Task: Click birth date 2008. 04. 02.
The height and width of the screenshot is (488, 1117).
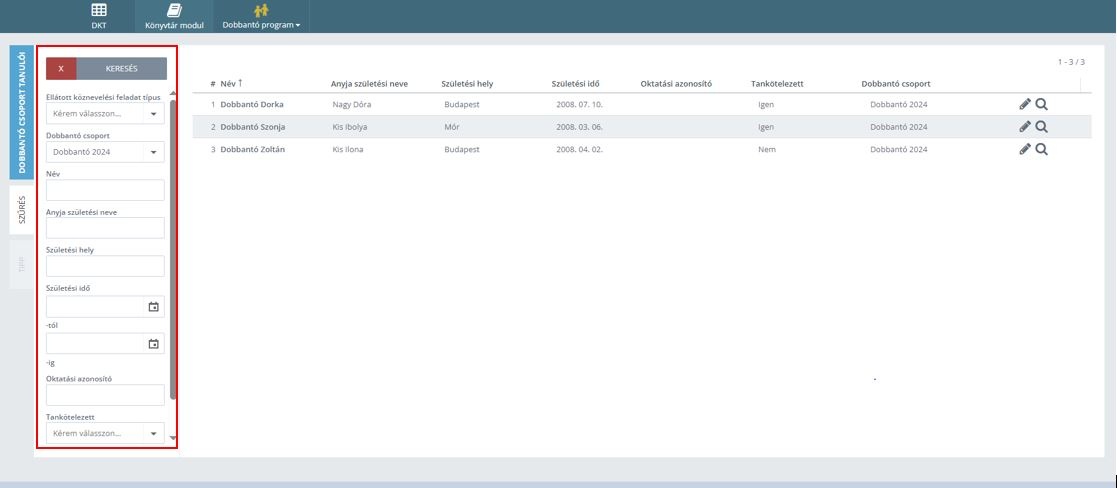Action: [581, 150]
